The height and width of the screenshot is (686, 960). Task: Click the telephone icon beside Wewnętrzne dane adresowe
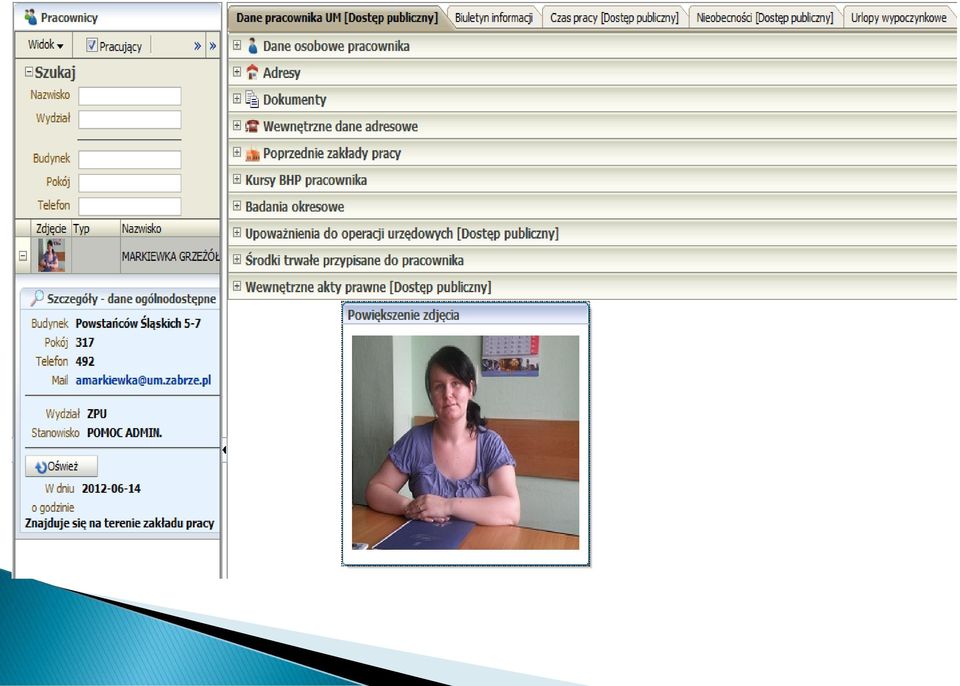tap(252, 126)
